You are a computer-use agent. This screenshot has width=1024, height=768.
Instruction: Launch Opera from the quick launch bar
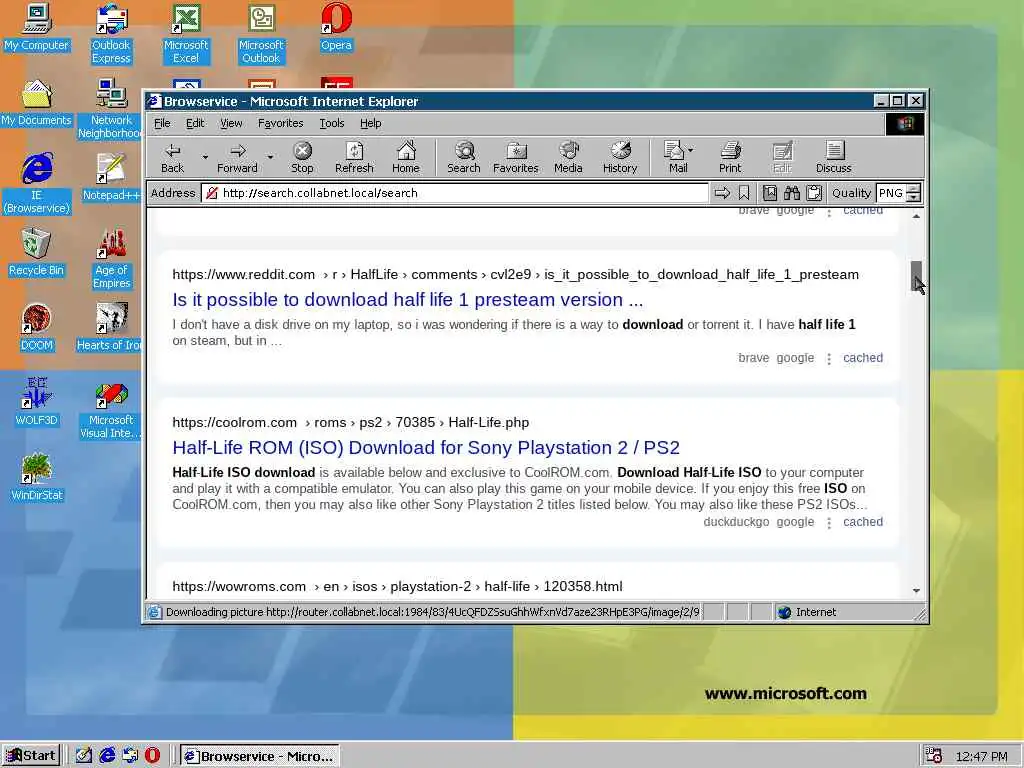152,756
